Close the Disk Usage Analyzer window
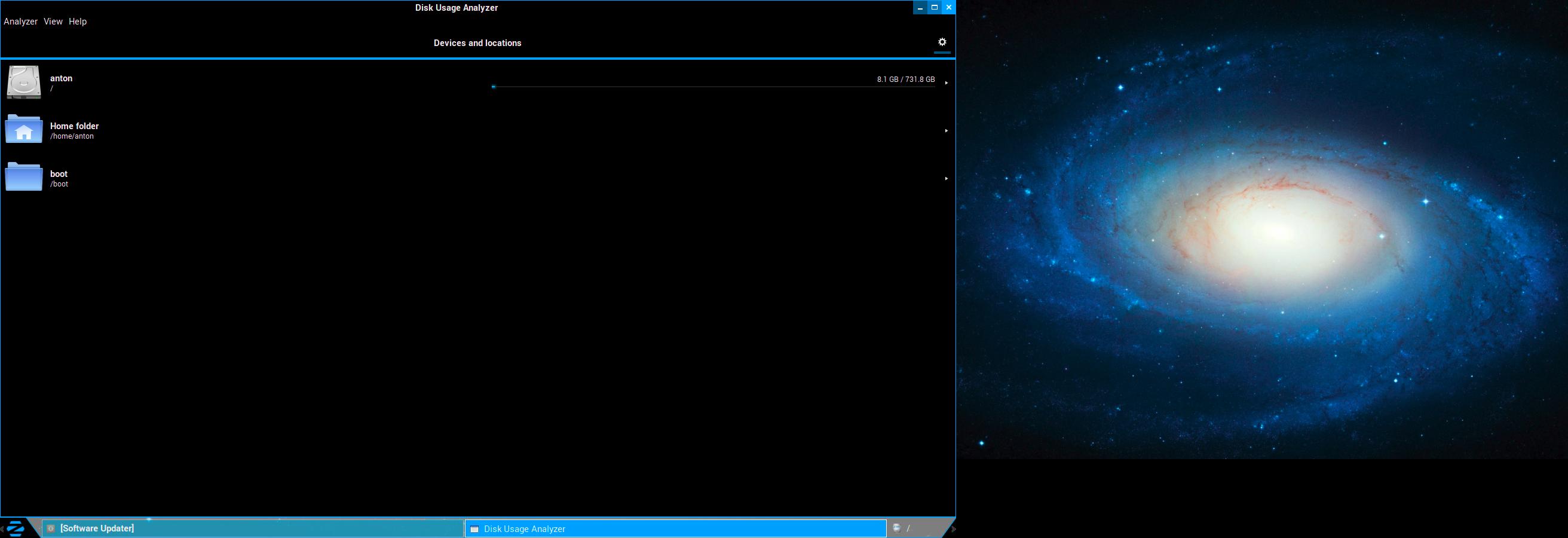 coord(948,8)
